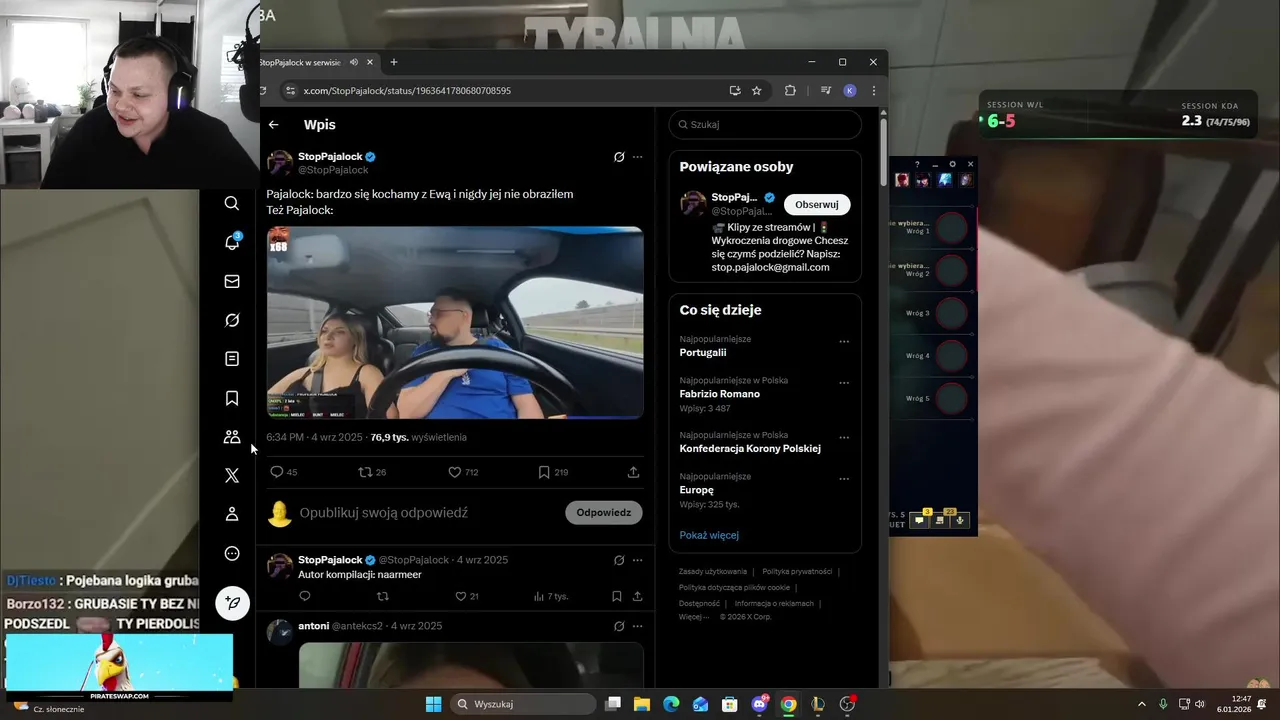Open more menu on the main StopPajalock post

tap(637, 157)
